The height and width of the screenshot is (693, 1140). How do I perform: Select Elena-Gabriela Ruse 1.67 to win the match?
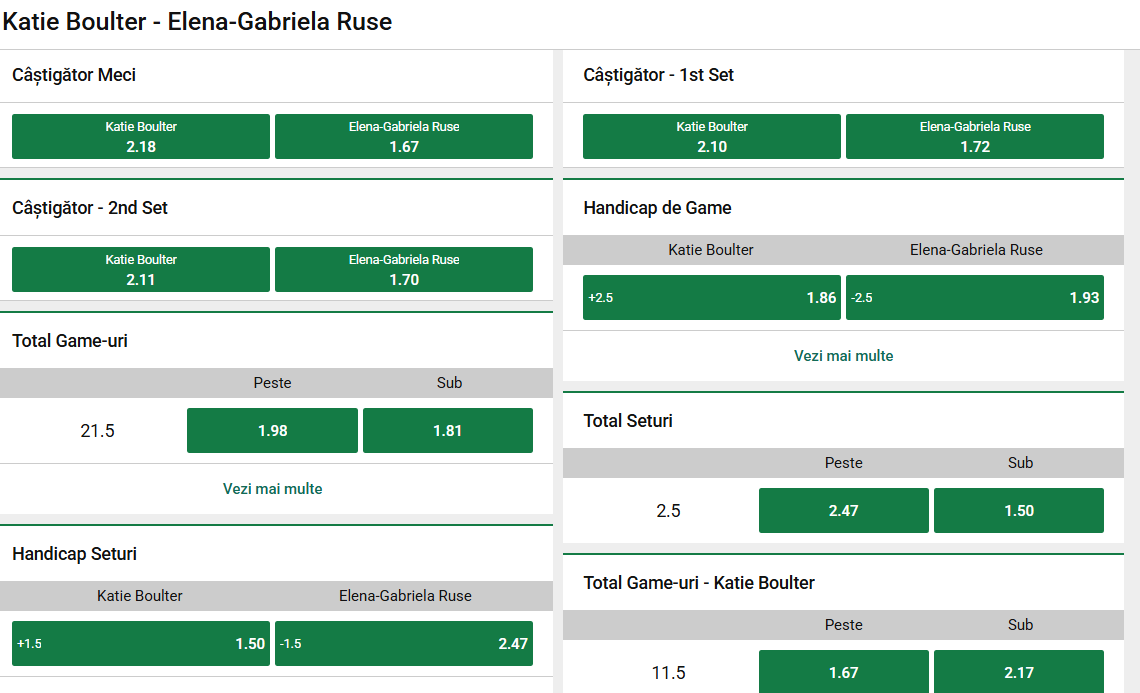403,136
